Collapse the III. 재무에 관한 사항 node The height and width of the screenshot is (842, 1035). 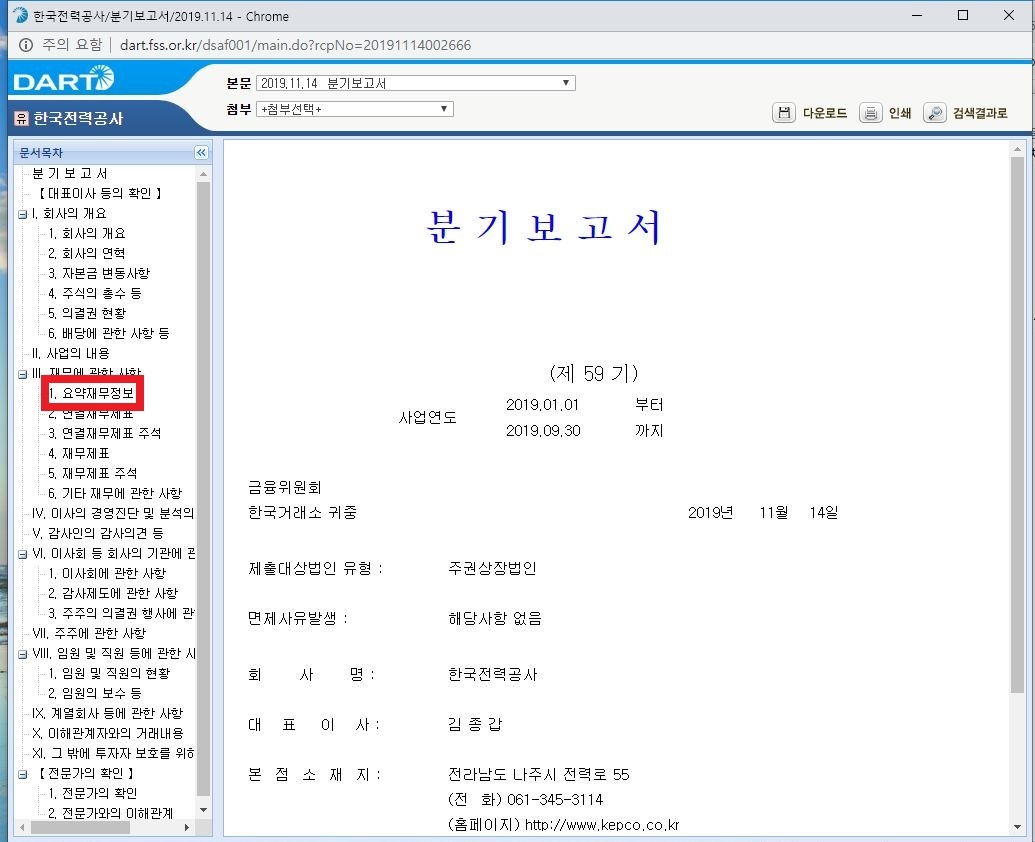[x=22, y=374]
